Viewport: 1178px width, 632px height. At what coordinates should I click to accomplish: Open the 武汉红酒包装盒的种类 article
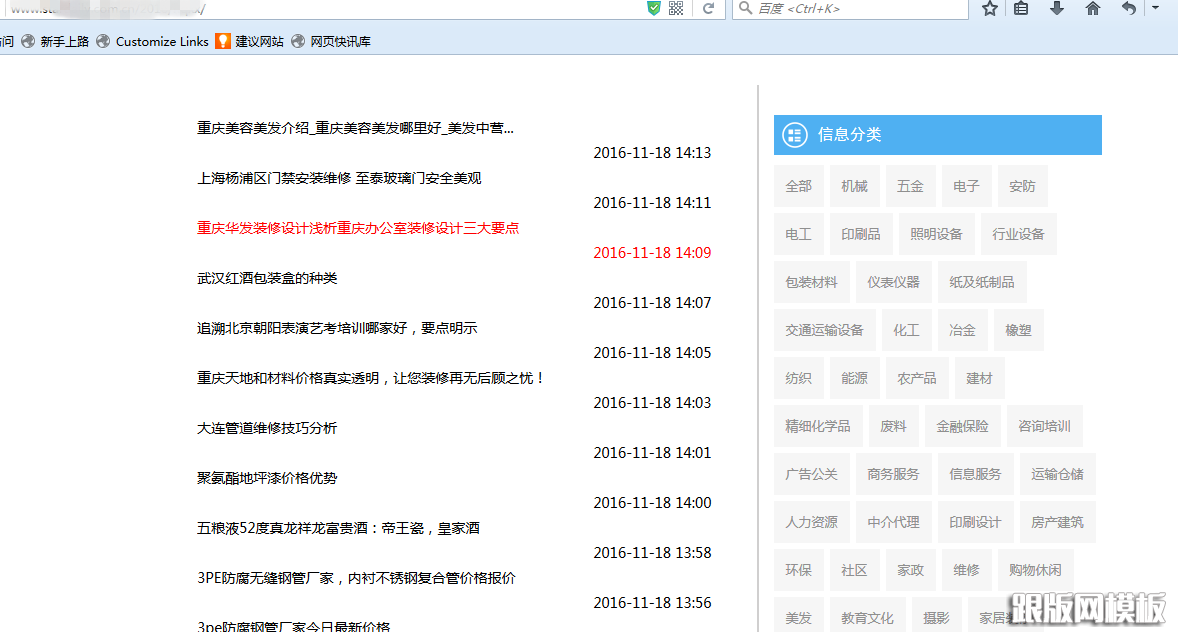267,278
